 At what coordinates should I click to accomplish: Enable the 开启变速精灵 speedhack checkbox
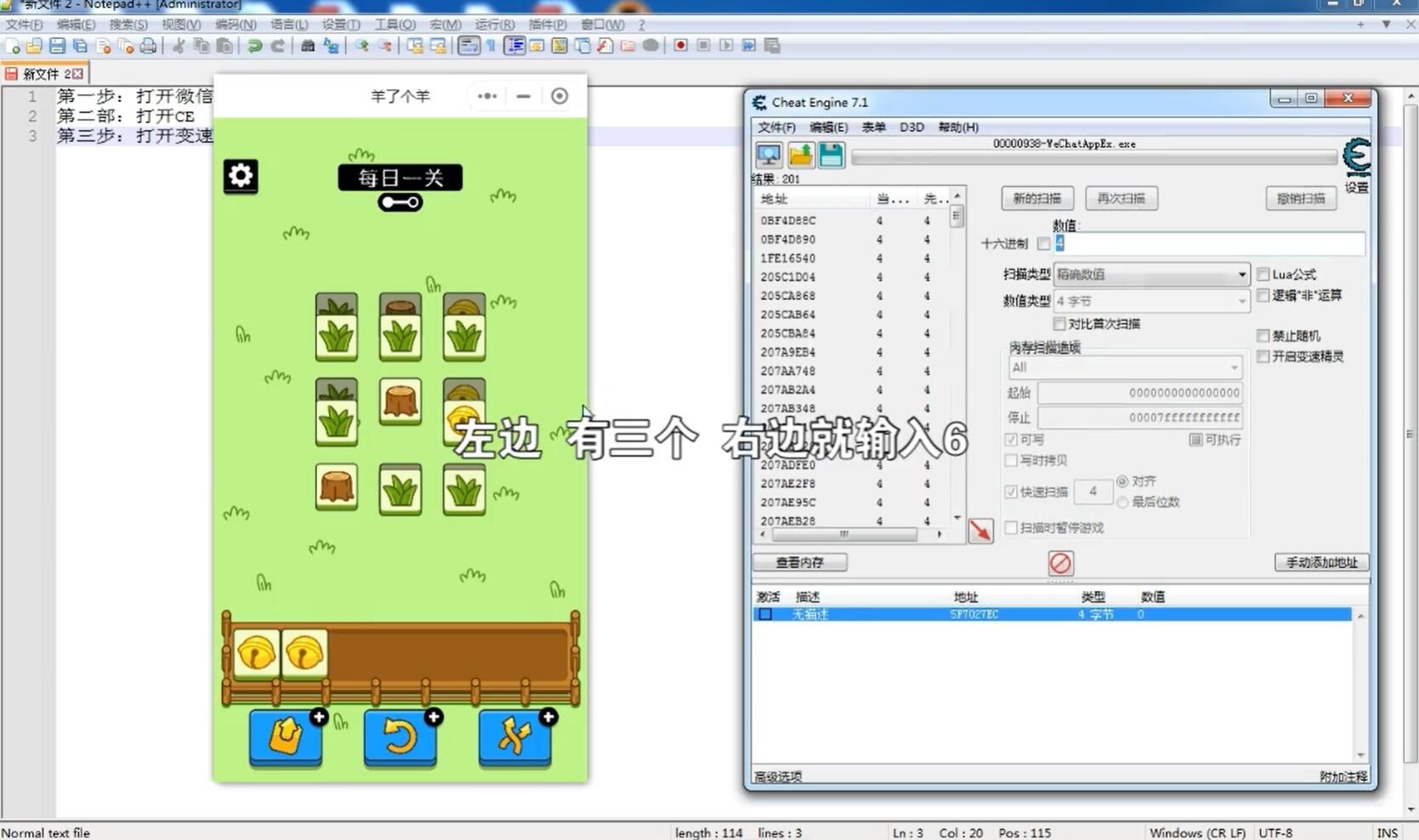(1263, 356)
